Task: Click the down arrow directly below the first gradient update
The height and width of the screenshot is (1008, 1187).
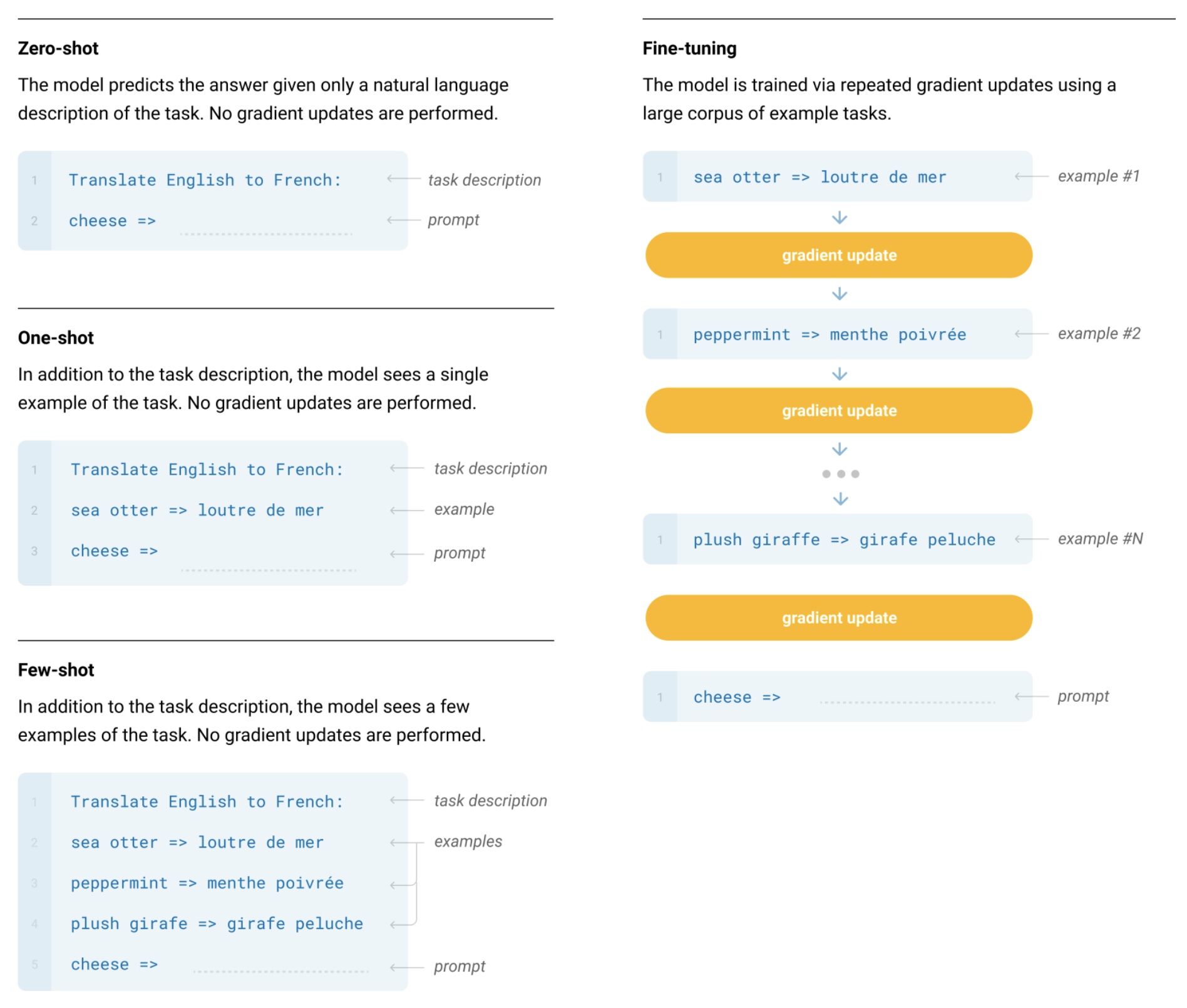Action: (x=839, y=294)
